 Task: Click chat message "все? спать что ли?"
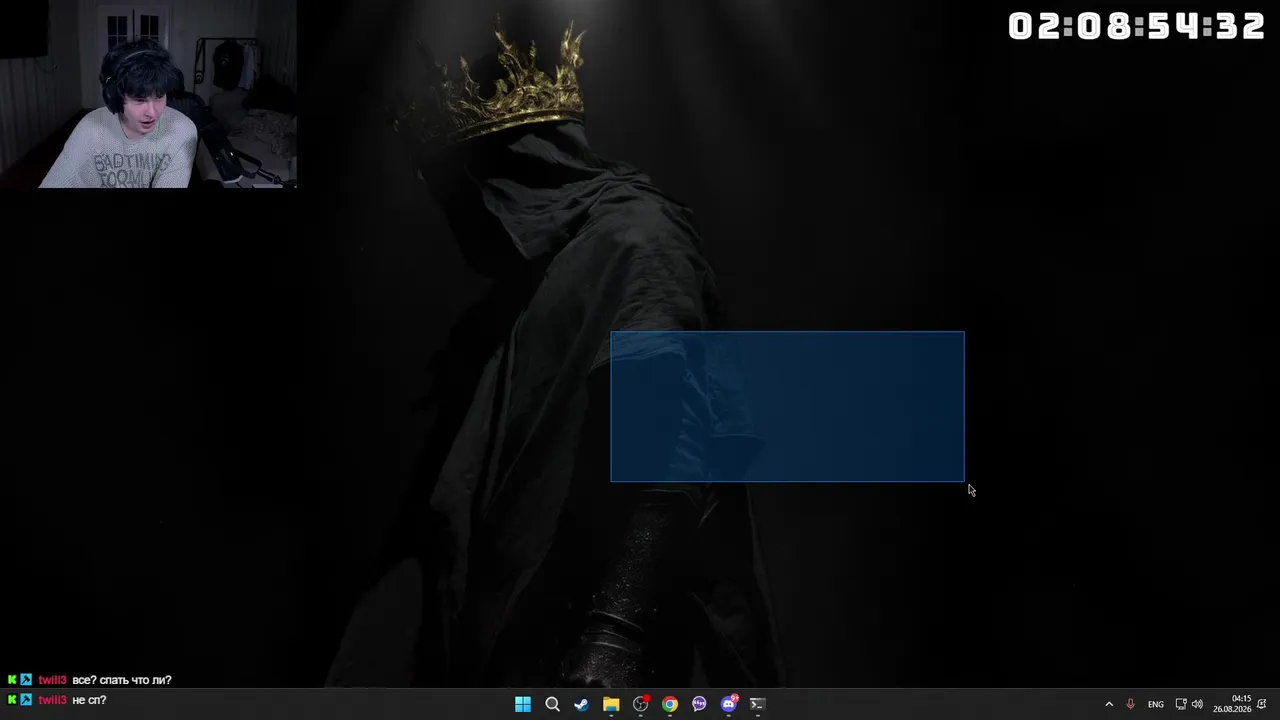[x=122, y=680]
